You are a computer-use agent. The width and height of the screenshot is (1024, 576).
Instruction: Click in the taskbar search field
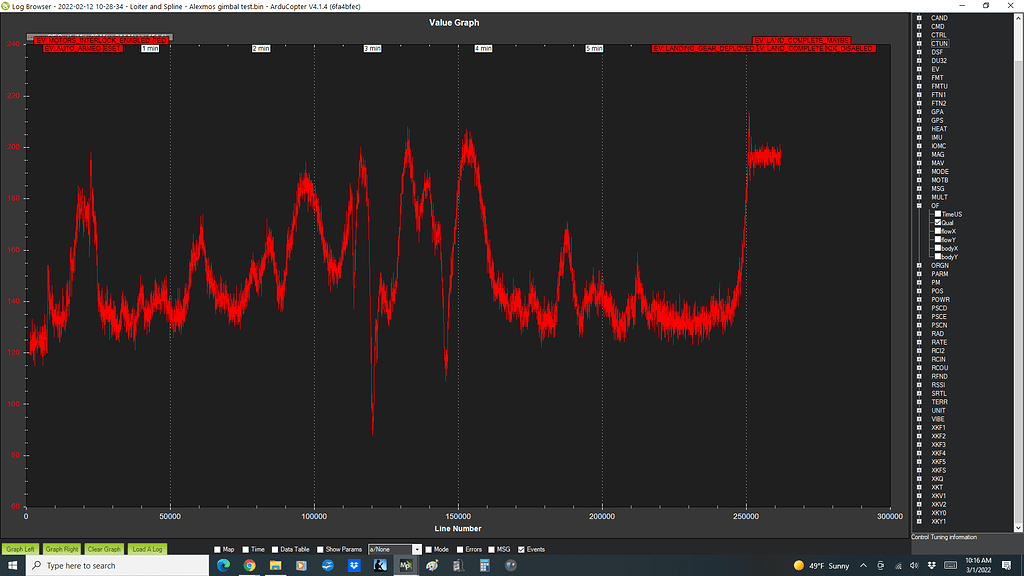click(x=110, y=565)
